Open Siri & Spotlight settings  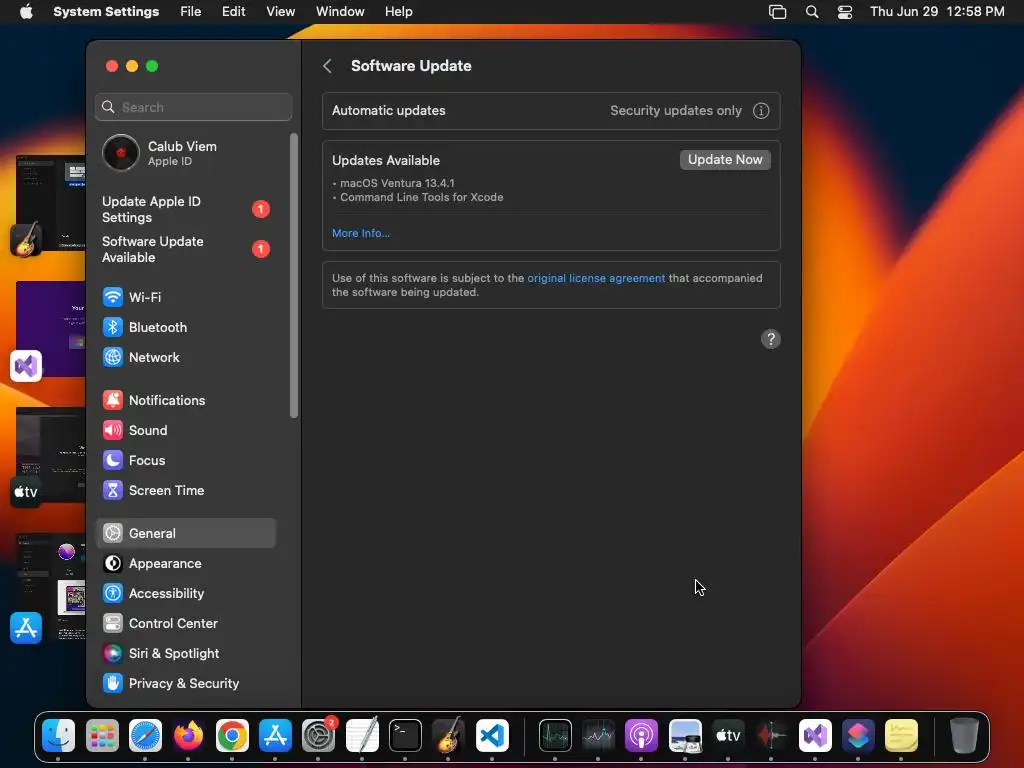click(185, 653)
